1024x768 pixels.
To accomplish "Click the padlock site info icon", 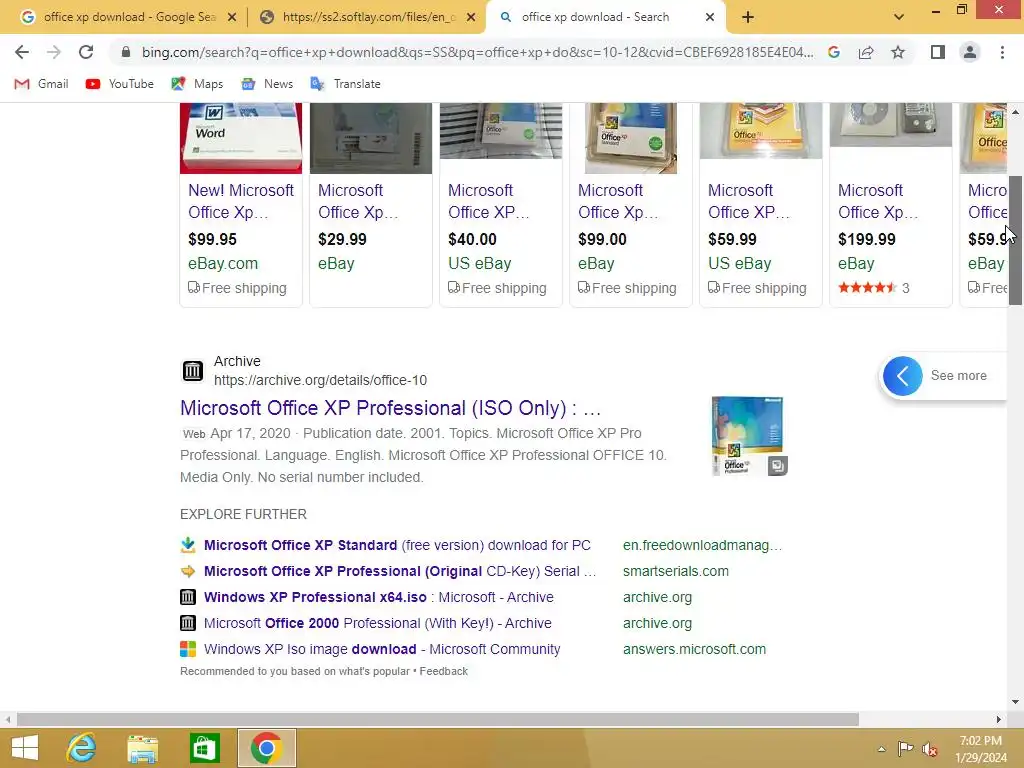I will [126, 52].
